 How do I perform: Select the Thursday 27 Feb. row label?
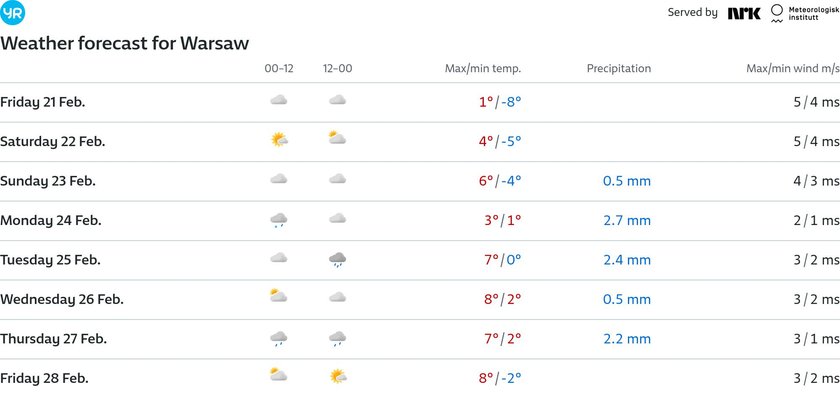(54, 339)
